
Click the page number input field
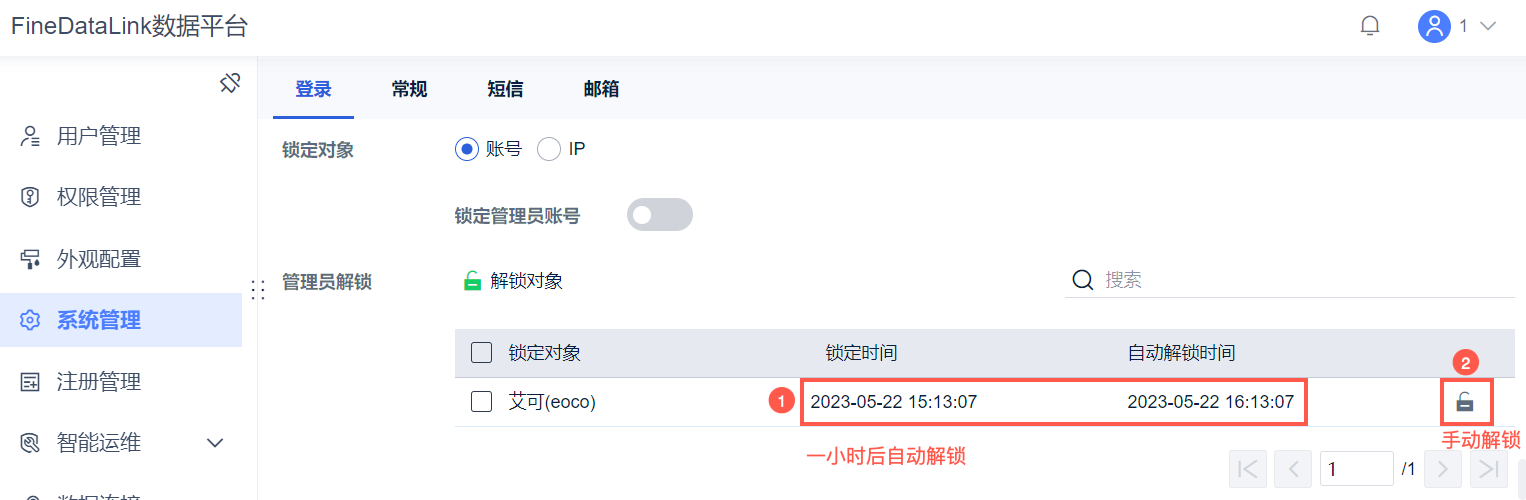pos(1355,468)
